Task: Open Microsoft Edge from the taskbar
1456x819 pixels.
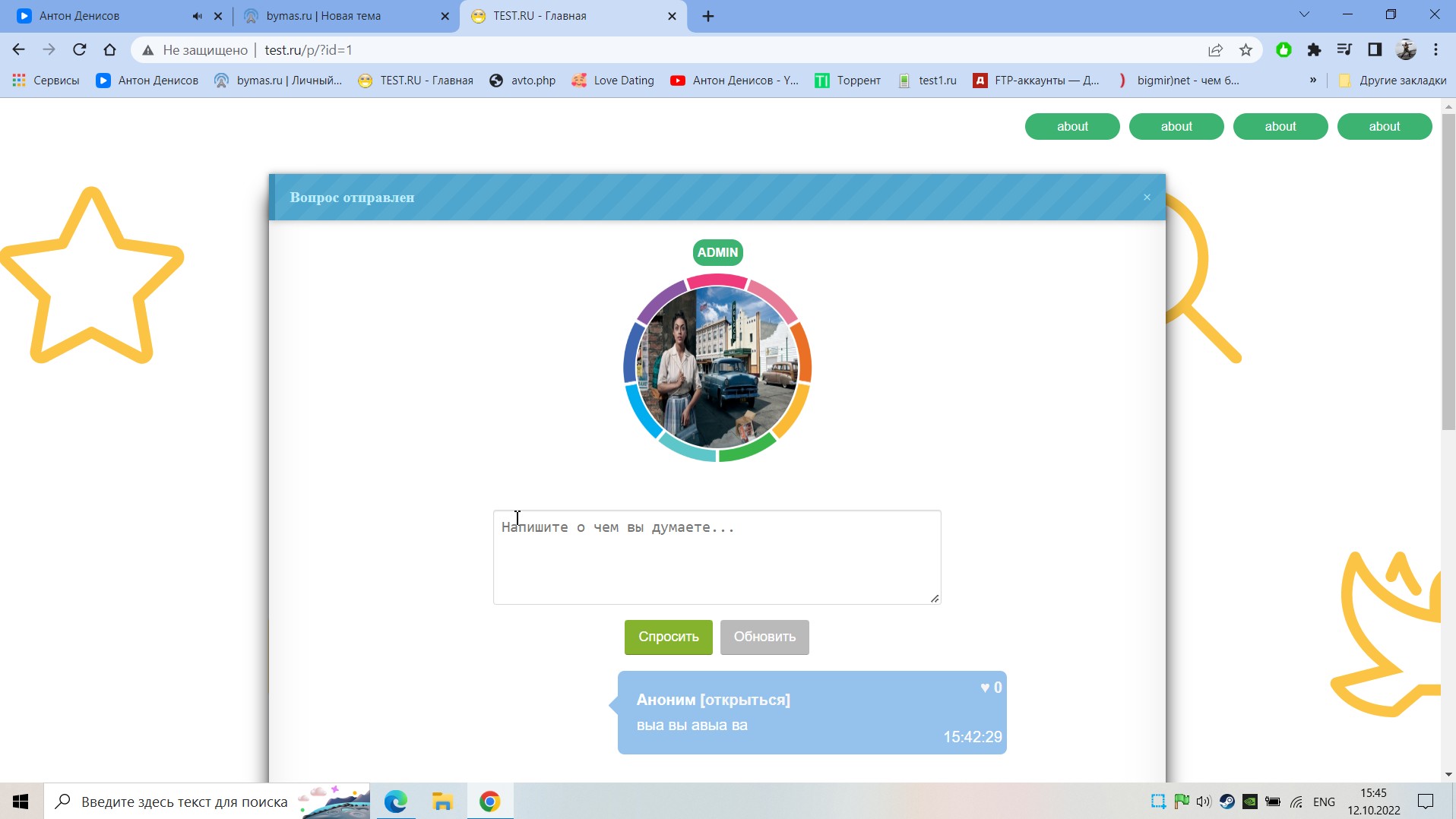Action: click(x=396, y=802)
